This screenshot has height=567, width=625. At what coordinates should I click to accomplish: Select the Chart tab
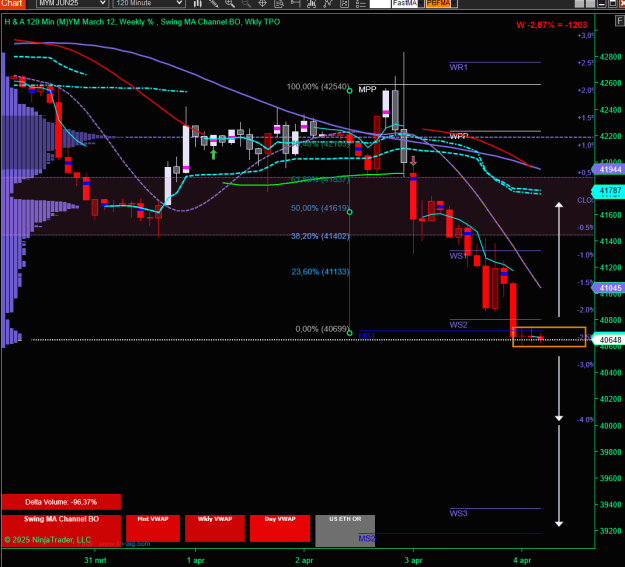[x=12, y=4]
